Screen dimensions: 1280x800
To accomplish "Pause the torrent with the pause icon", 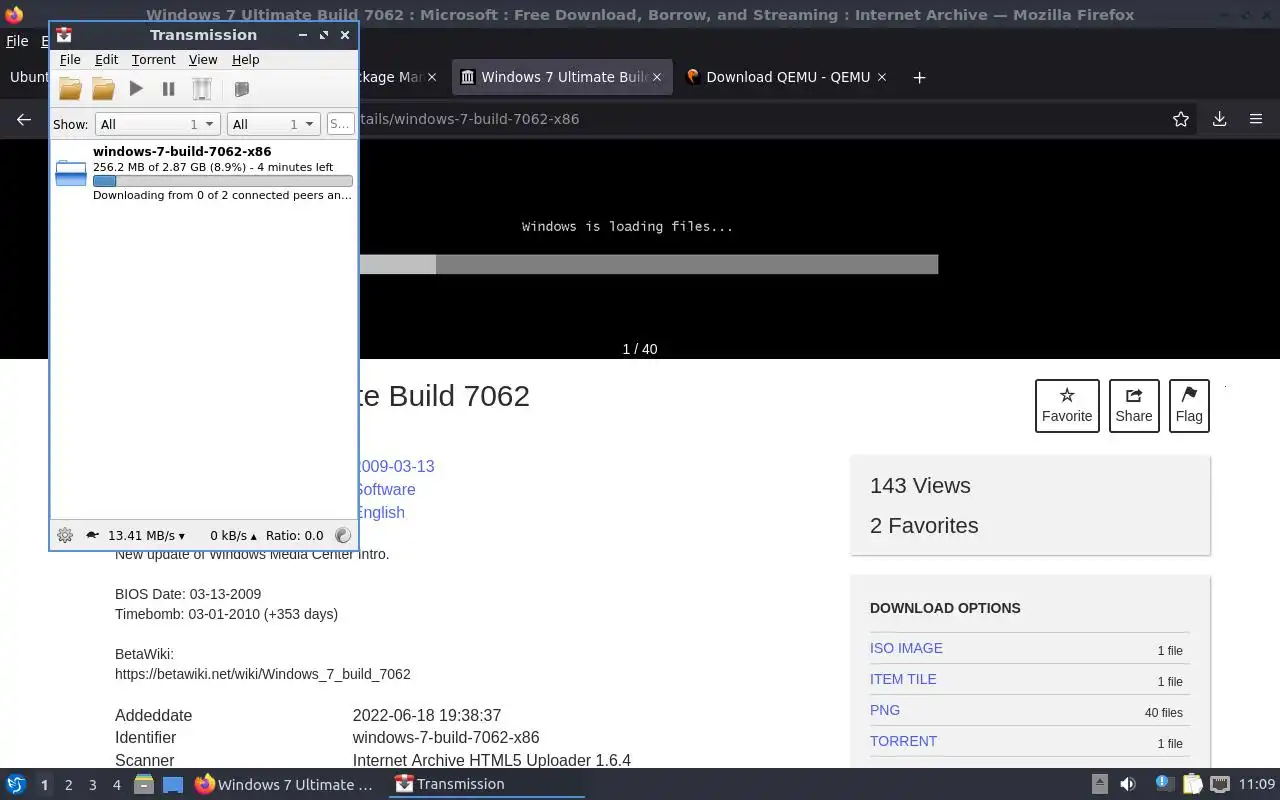I will [x=168, y=89].
